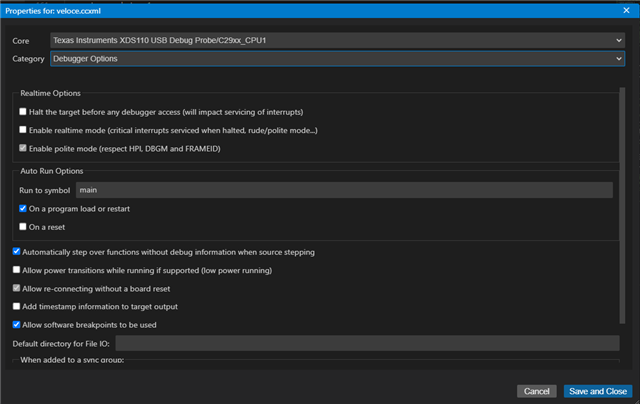Toggle Enable polite mode checkbox
Viewport: 640px width, 404px height.
[x=24, y=148]
